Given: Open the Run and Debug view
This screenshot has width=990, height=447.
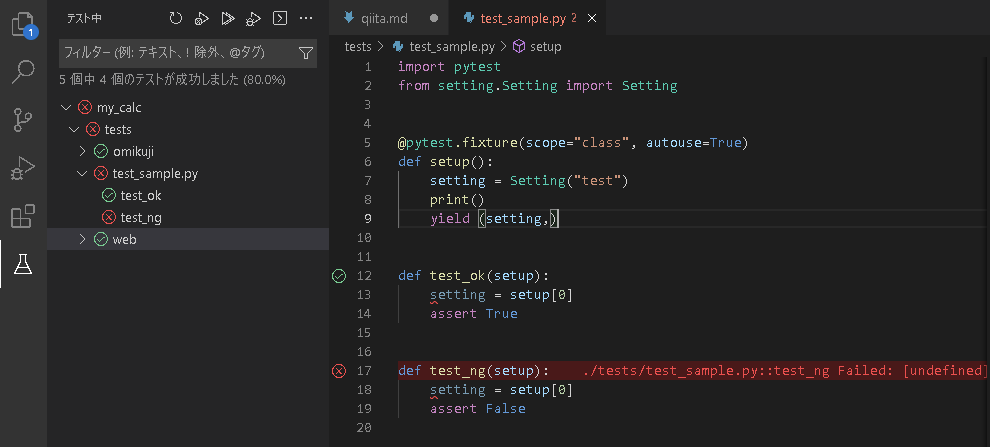Looking at the screenshot, I should coord(23,169).
